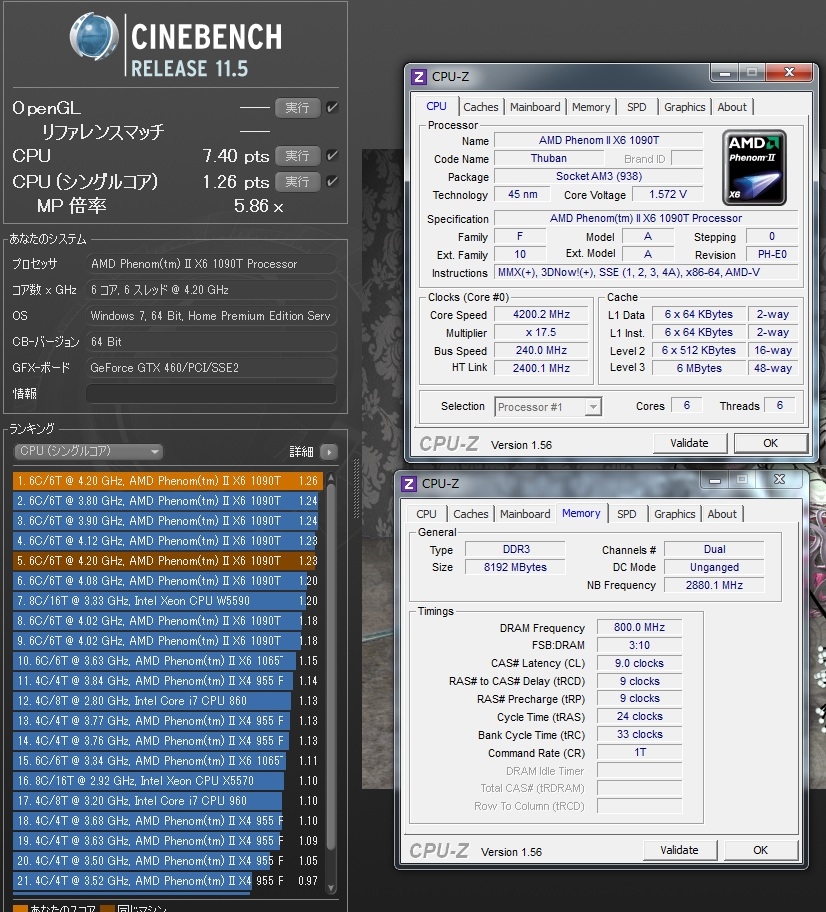Select ranking row 5 at 4.20 GHz scoring 1.23
Image resolution: width=826 pixels, height=912 pixels.
[x=168, y=561]
